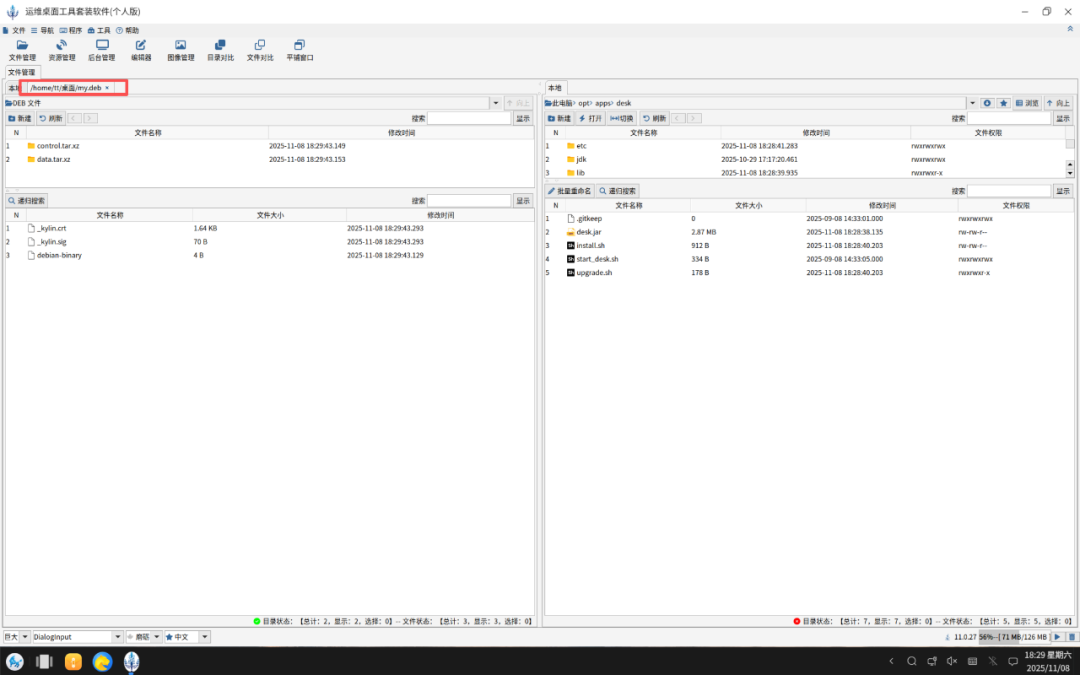Open the 工具 menu
This screenshot has width=1080, height=675.
pyautogui.click(x=98, y=30)
